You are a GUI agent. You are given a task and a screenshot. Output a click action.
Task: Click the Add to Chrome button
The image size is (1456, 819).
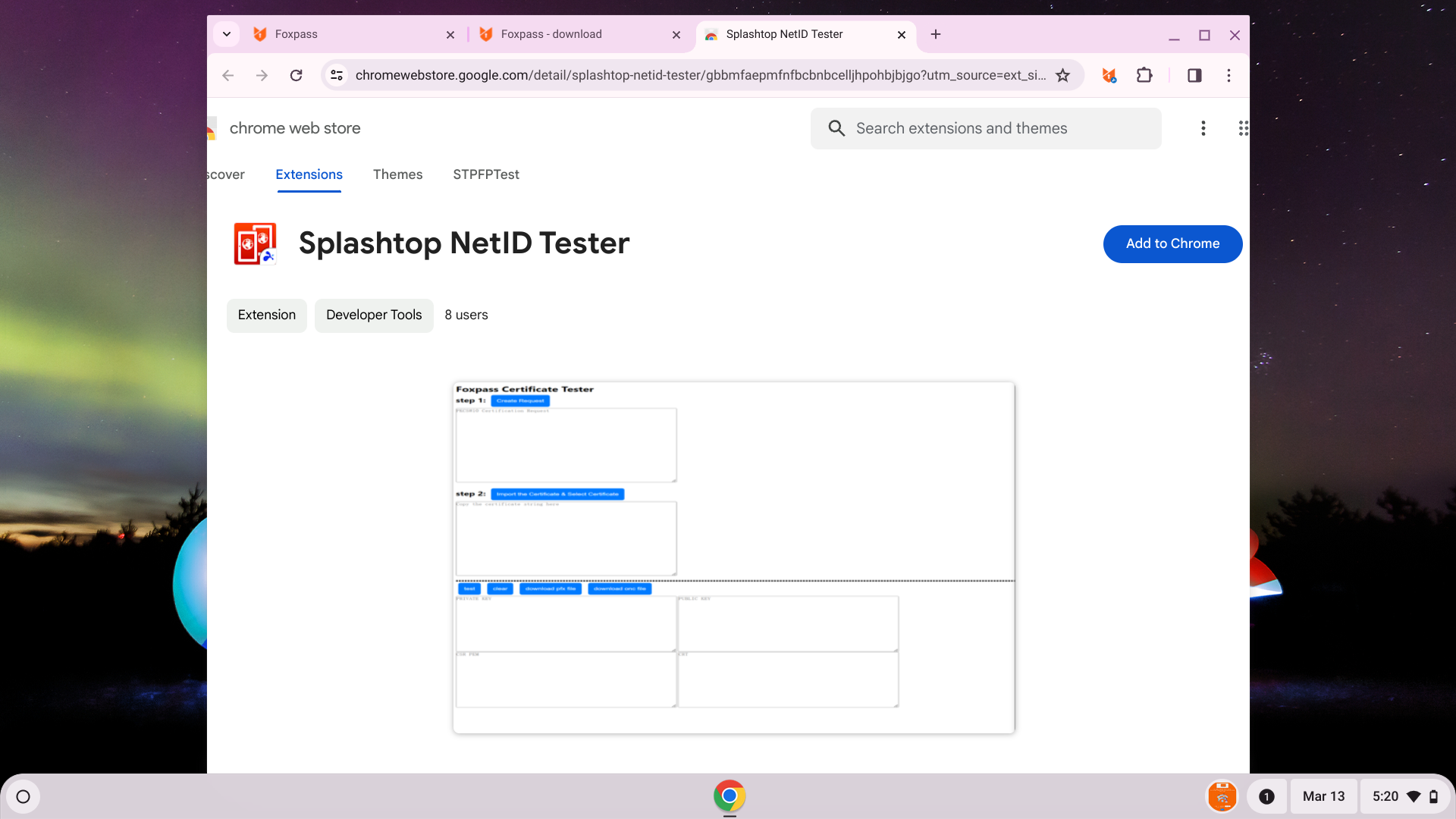point(1172,243)
